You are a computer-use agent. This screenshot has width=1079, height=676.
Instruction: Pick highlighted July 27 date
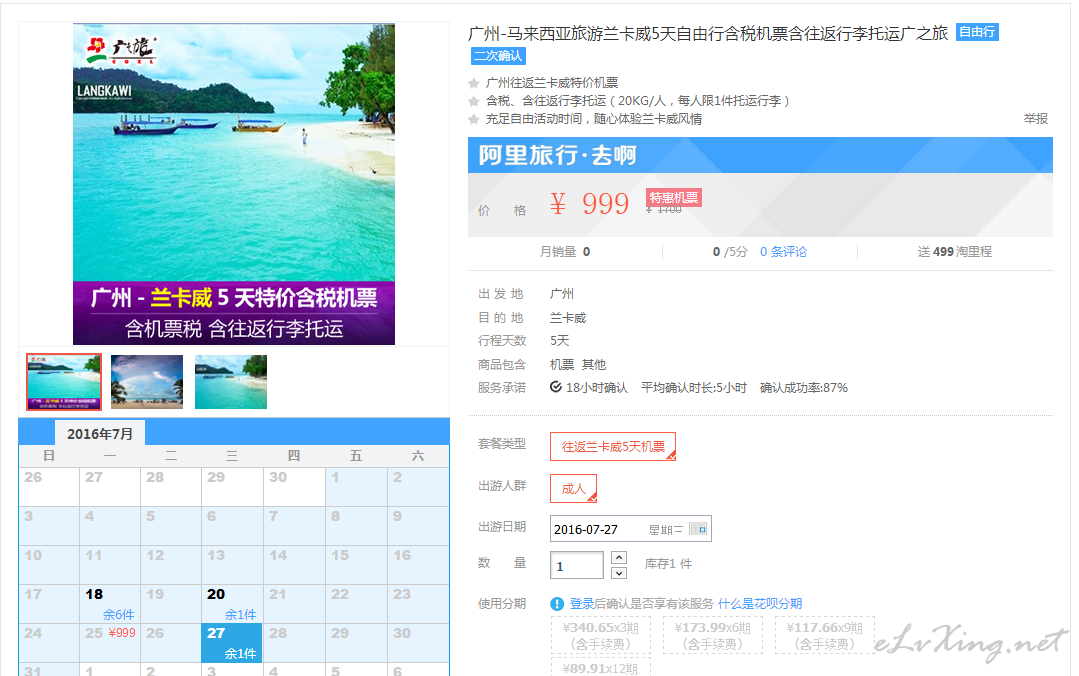click(x=232, y=643)
